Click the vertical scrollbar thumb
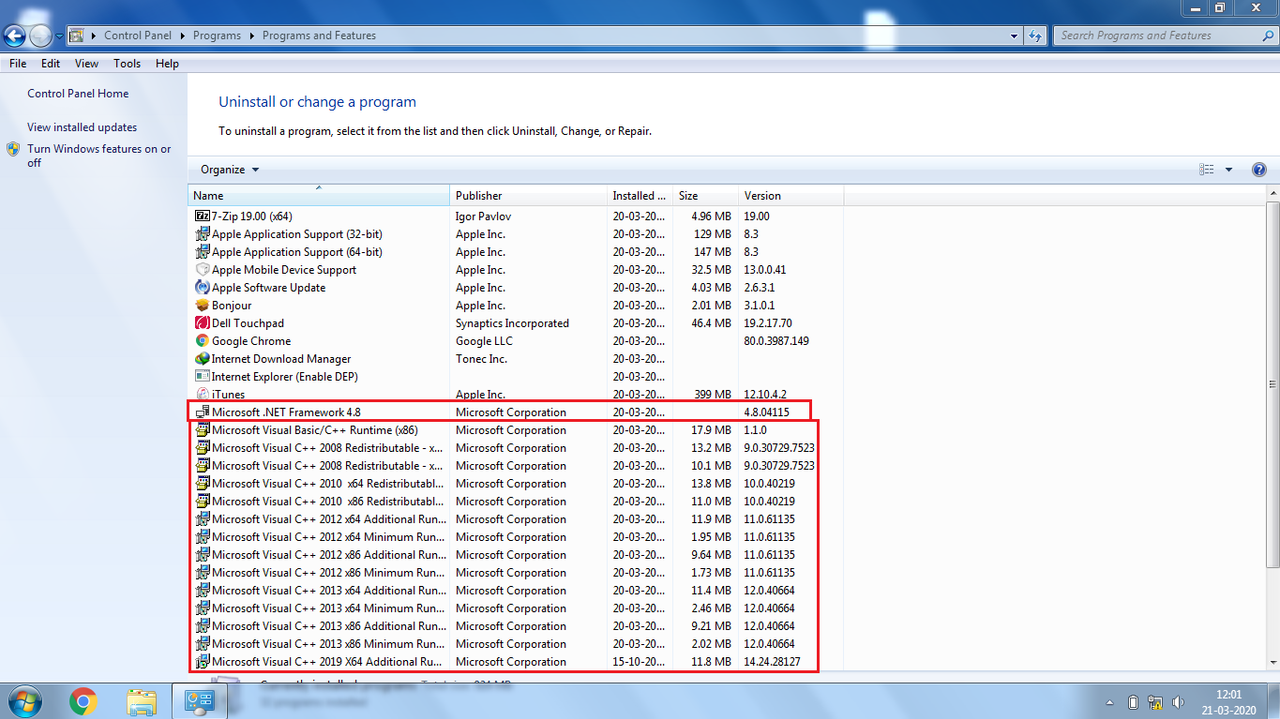Viewport: 1280px width, 719px height. pyautogui.click(x=1273, y=384)
